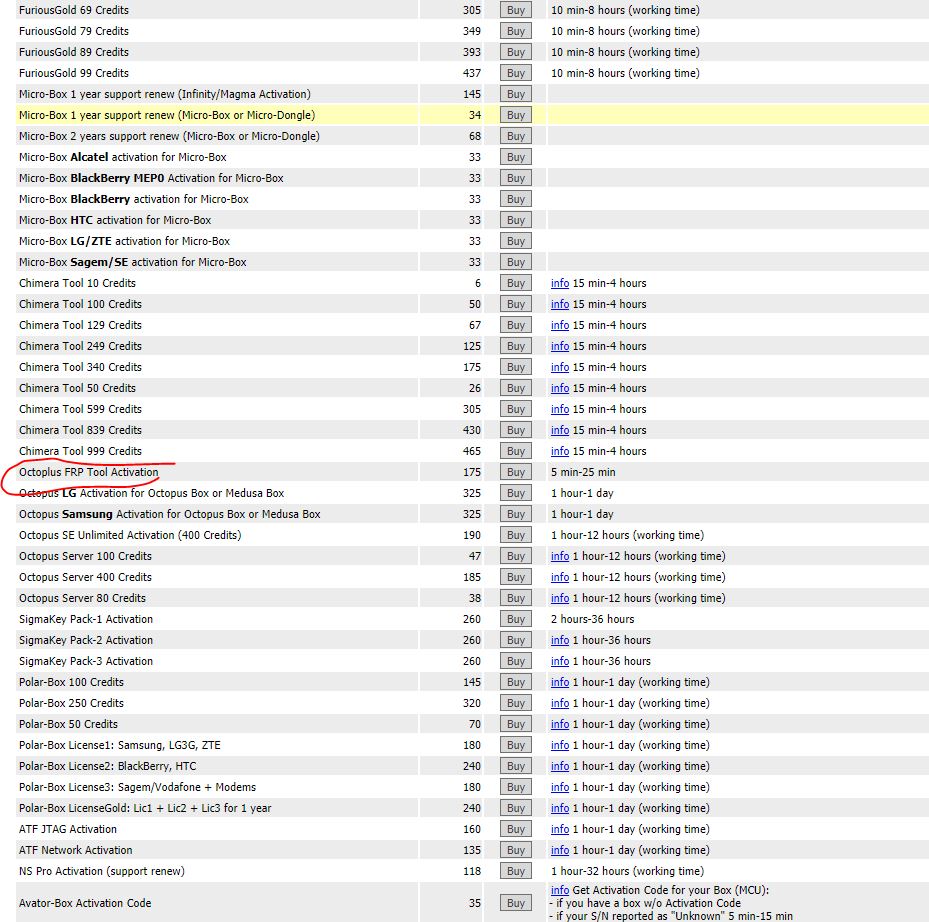Select 'FuriousGold 79 Credits' product name
929x922 pixels.
(73, 31)
